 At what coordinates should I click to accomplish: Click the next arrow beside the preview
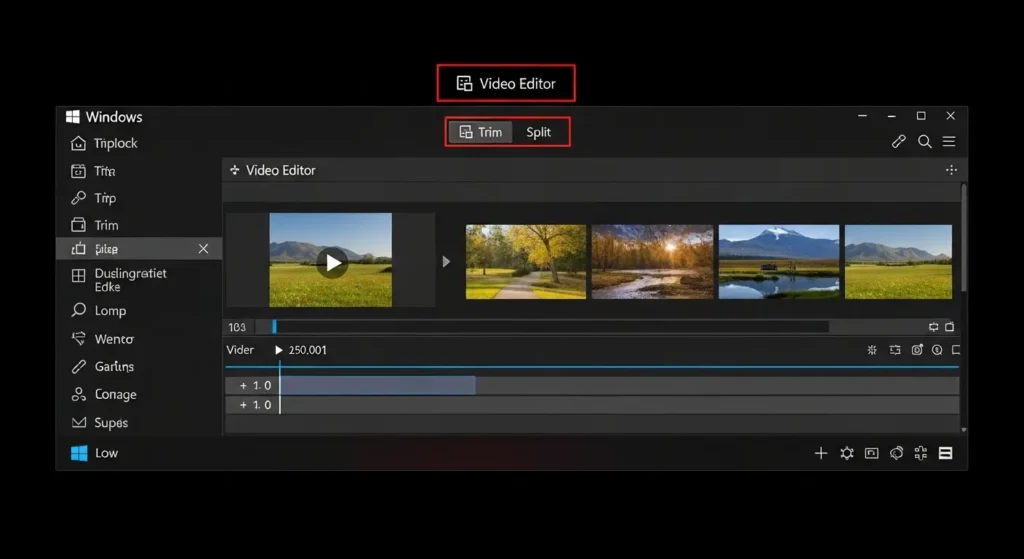pyautogui.click(x=446, y=262)
